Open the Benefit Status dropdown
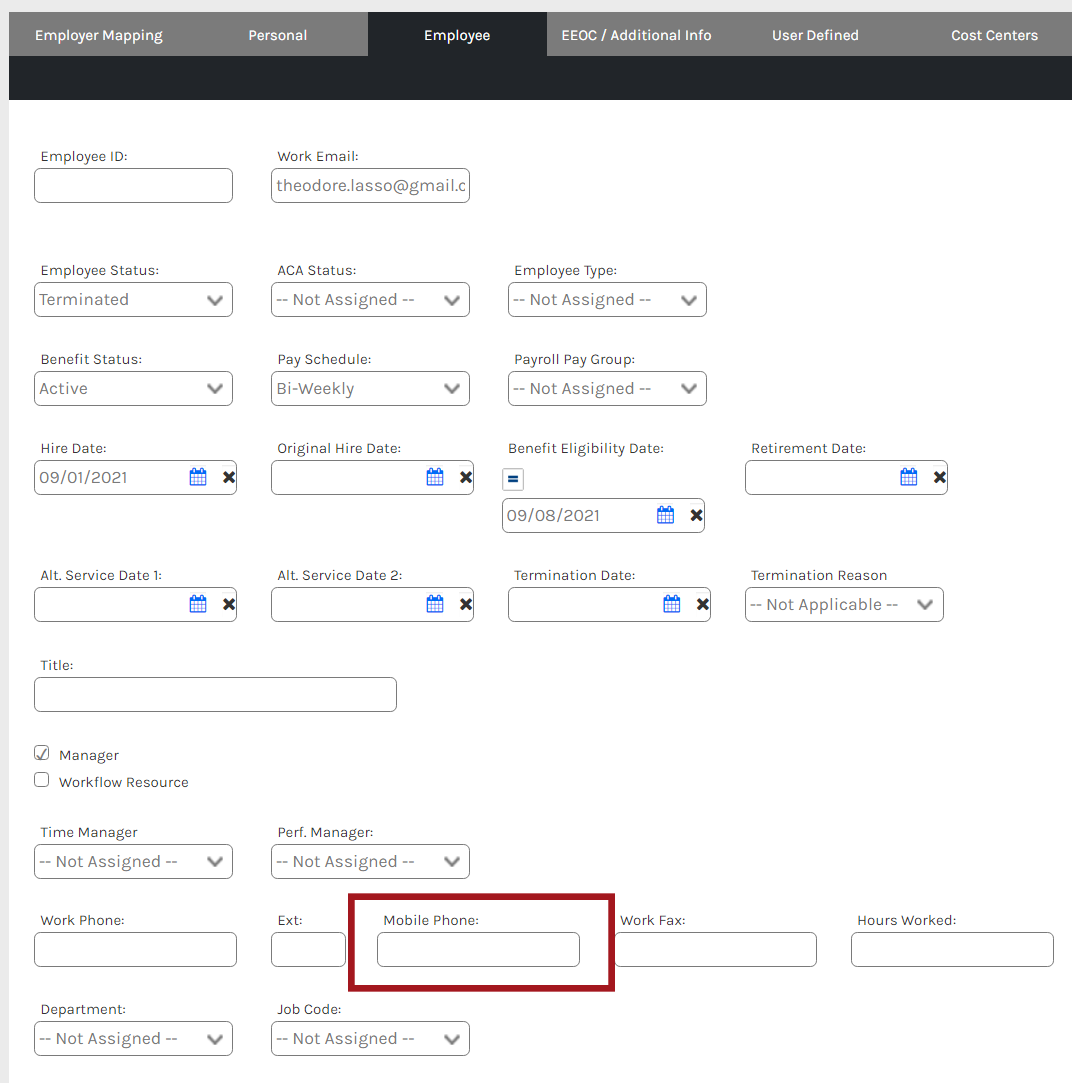This screenshot has width=1072, height=1083. pos(133,389)
